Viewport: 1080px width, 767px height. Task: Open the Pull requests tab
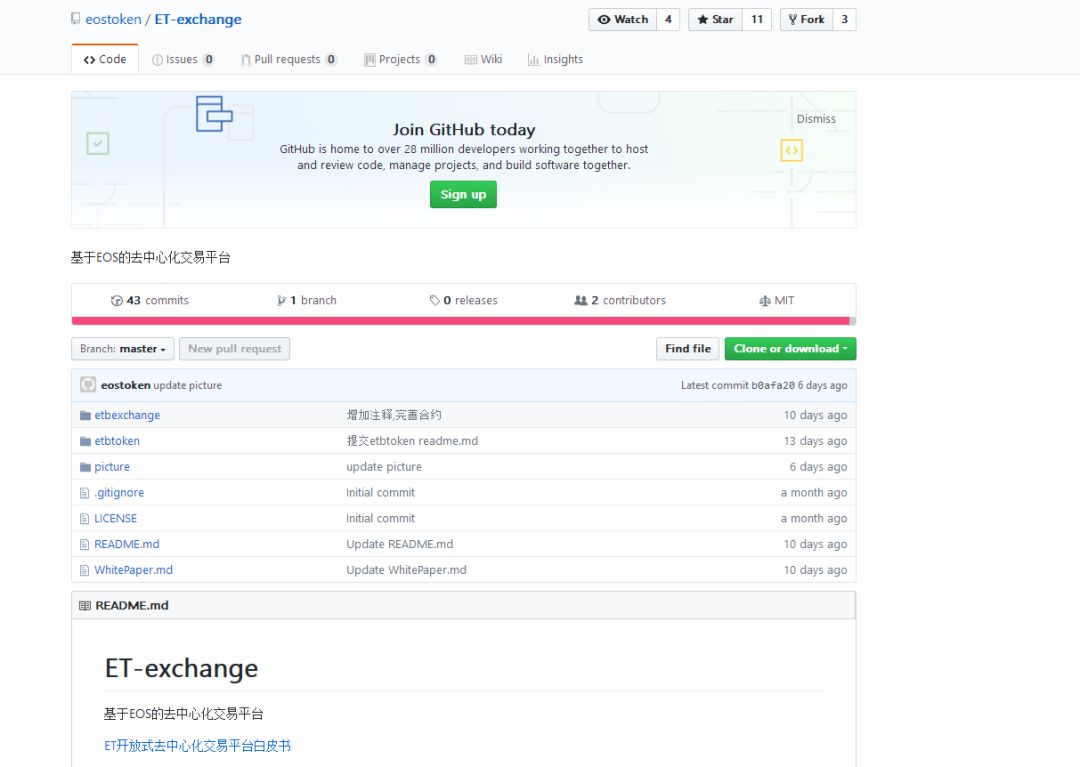click(x=289, y=59)
